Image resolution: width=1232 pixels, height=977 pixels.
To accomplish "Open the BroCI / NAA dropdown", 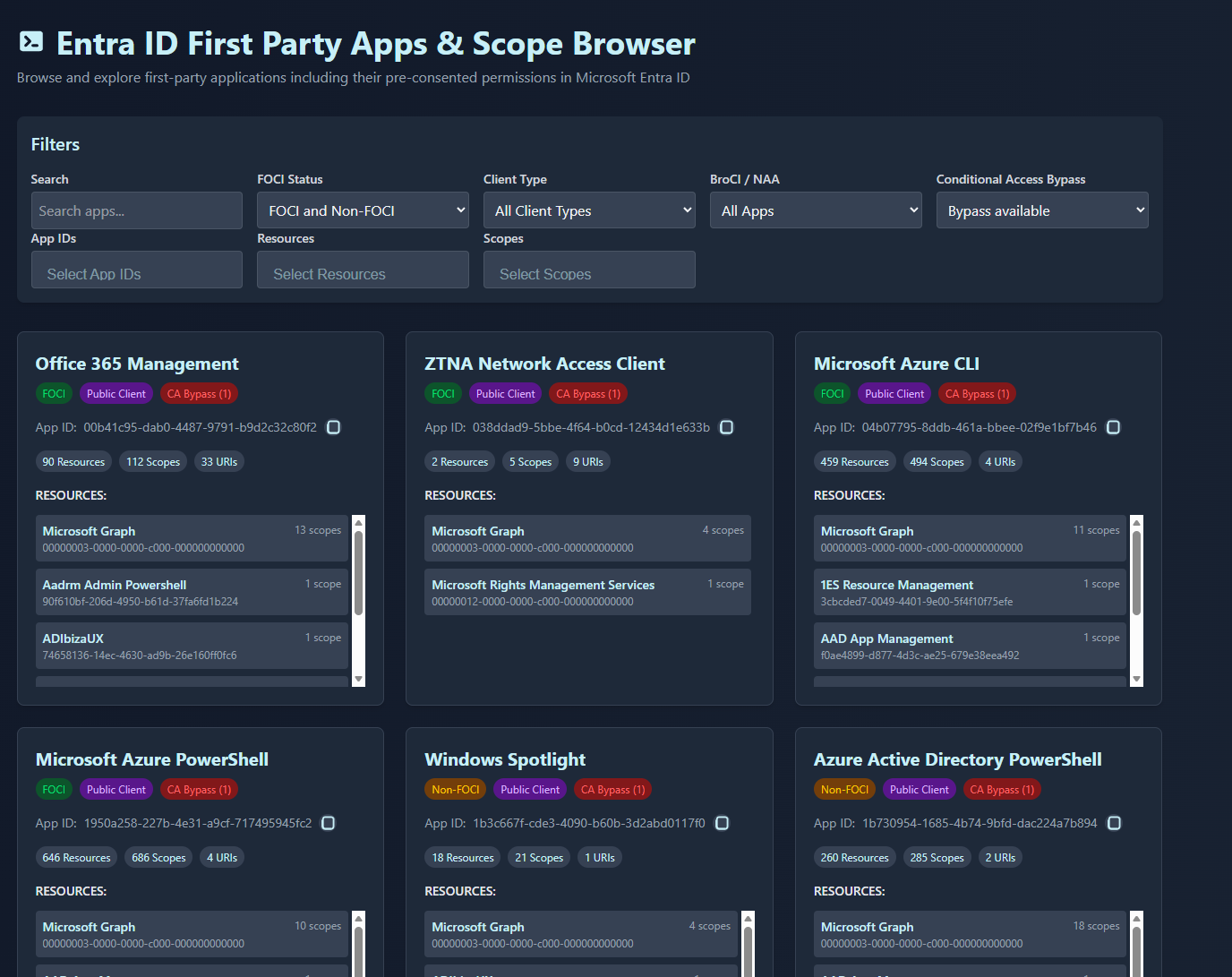I will (816, 210).
